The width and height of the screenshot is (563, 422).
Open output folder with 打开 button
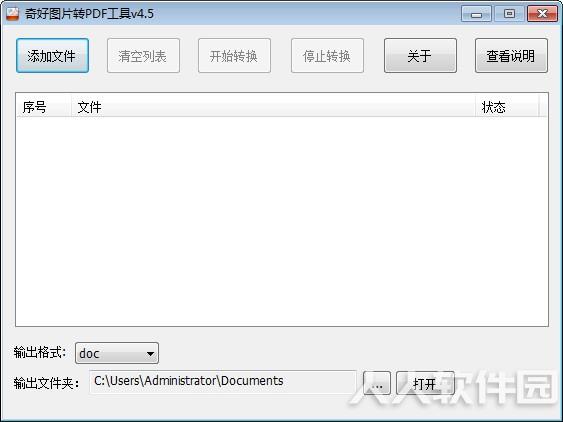point(425,383)
